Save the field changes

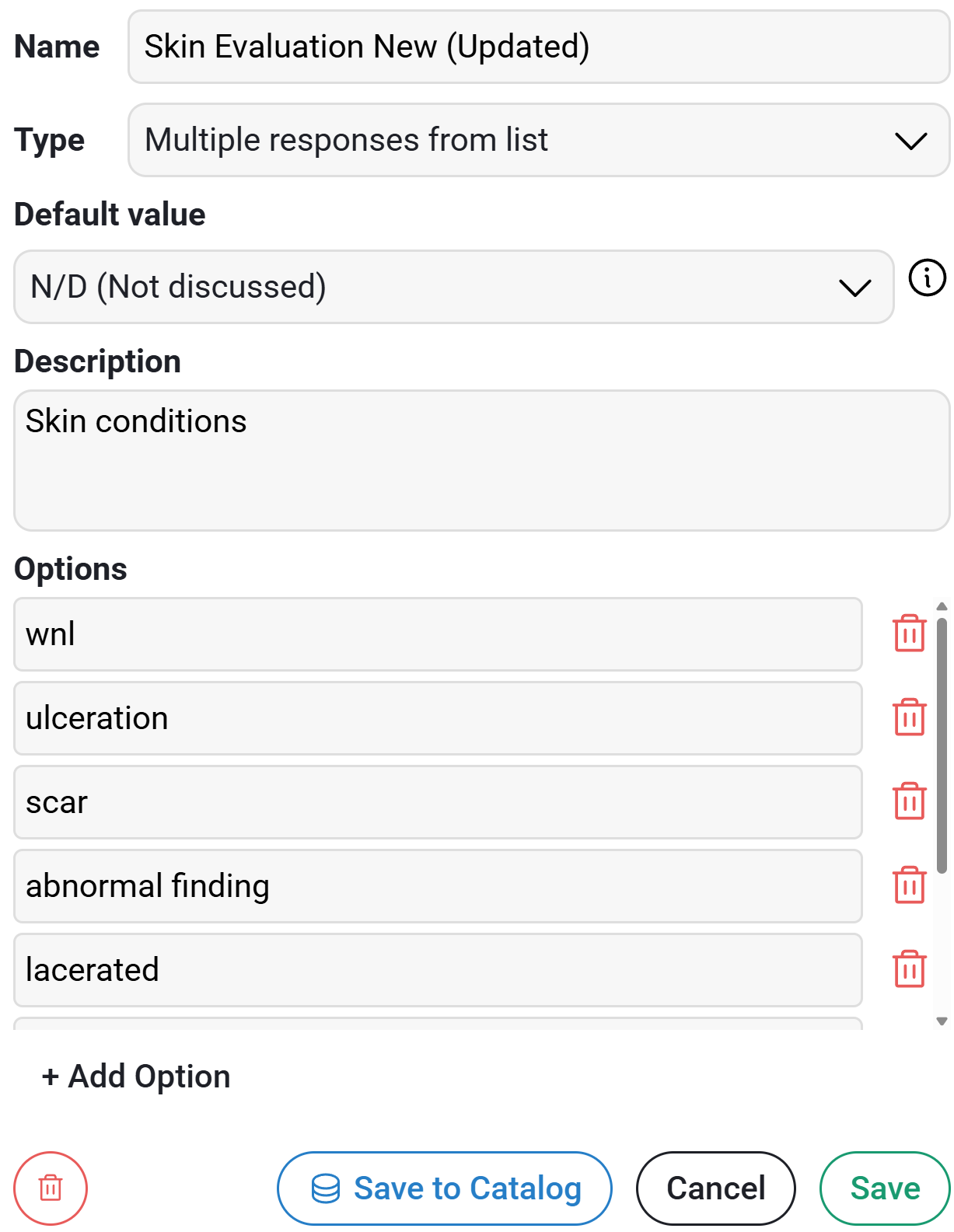tap(885, 1188)
